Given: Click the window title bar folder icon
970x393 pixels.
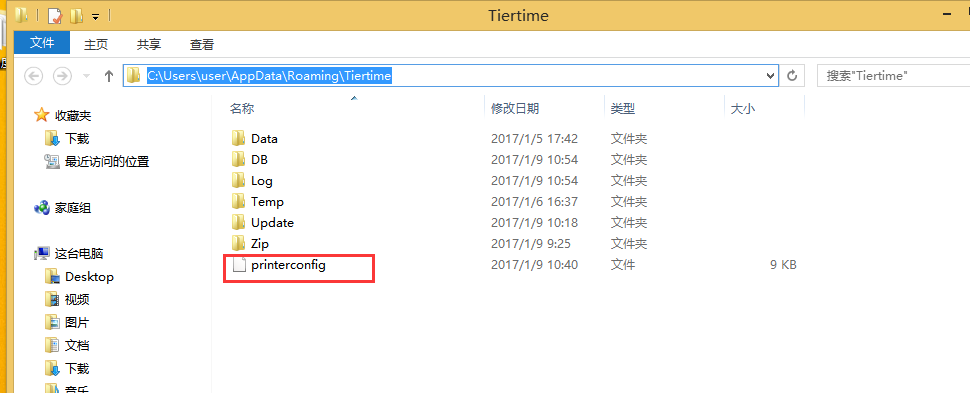Looking at the screenshot, I should click(22, 14).
